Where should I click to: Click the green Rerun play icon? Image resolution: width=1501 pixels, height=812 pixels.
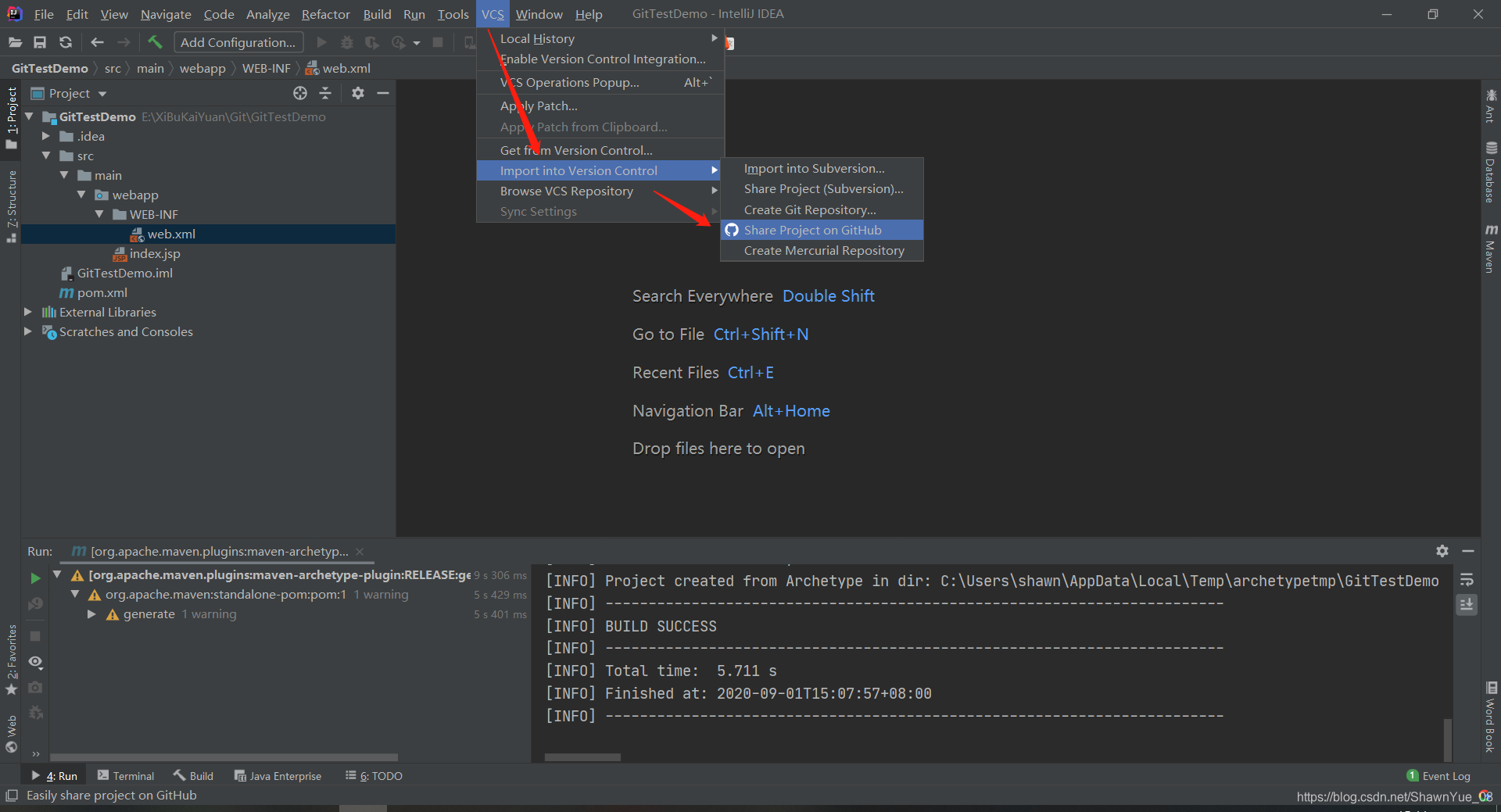35,578
